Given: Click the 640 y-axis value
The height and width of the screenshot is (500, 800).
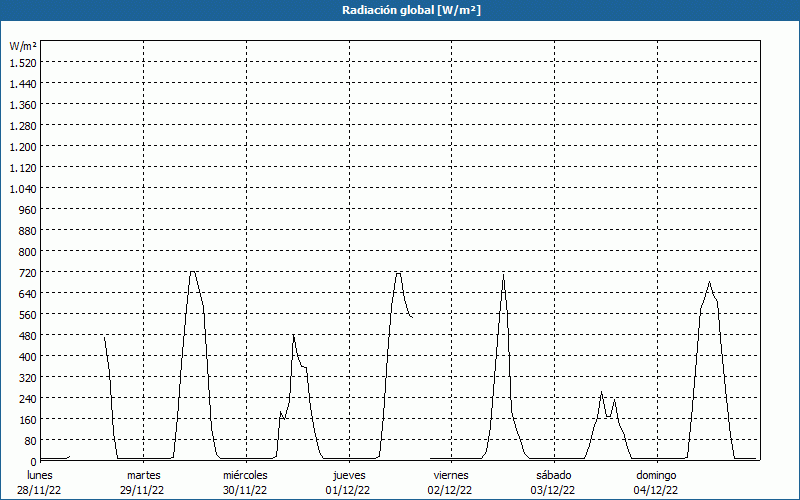Looking at the screenshot, I should coord(28,294).
